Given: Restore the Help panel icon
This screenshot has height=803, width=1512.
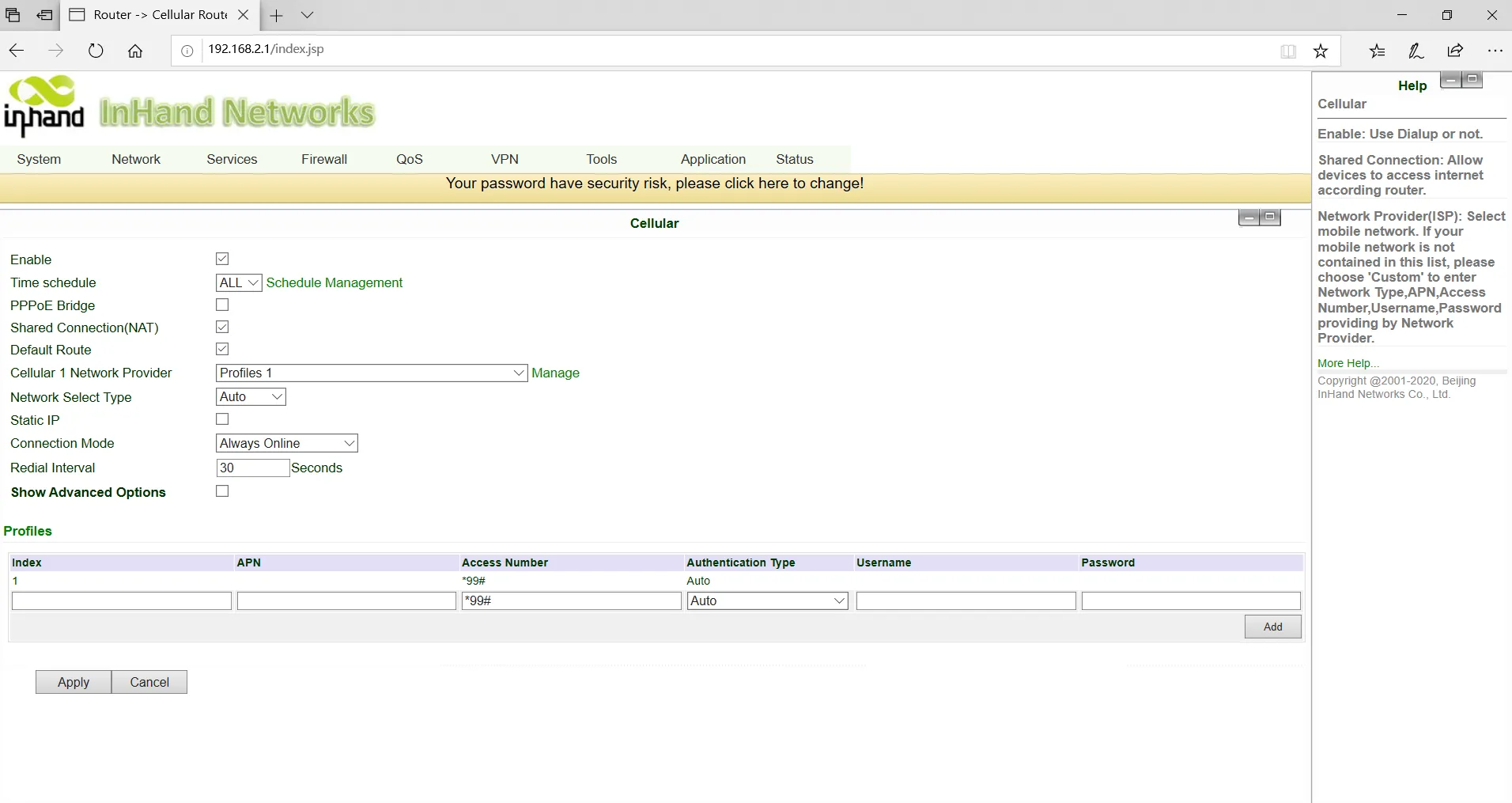Looking at the screenshot, I should pyautogui.click(x=1472, y=80).
